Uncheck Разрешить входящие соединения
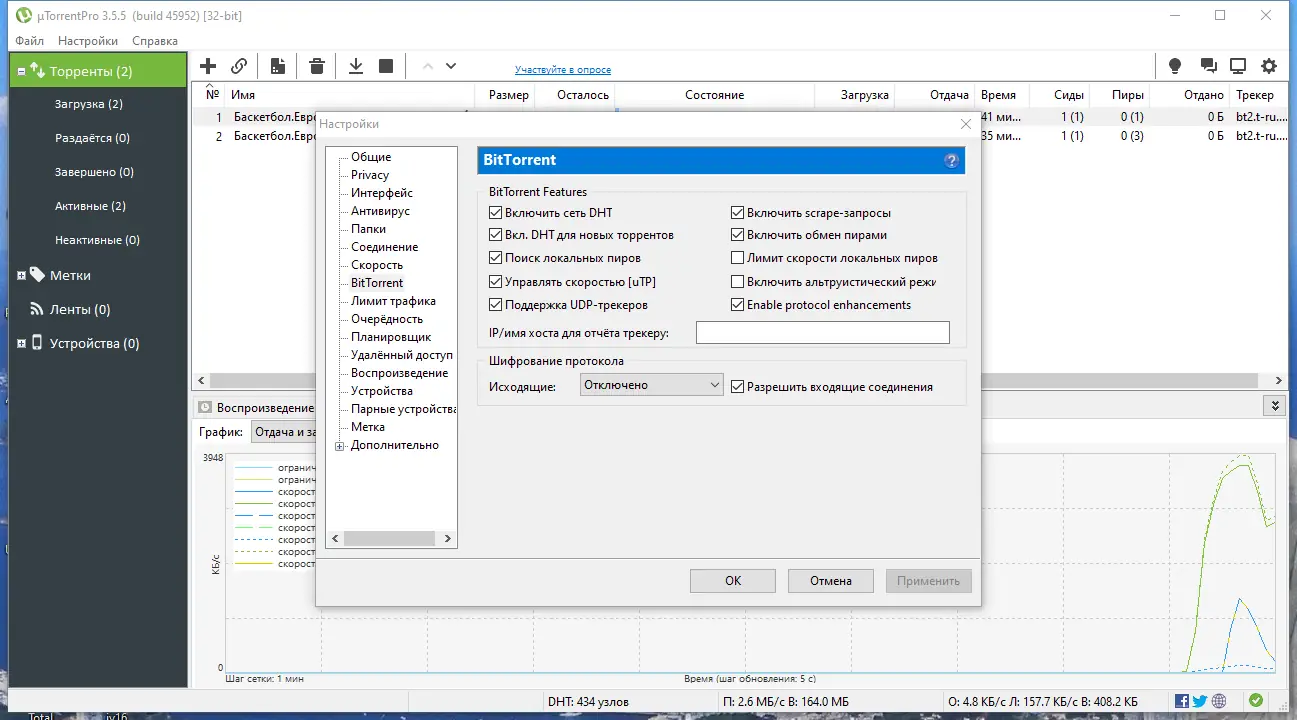The image size is (1297, 720). click(737, 384)
